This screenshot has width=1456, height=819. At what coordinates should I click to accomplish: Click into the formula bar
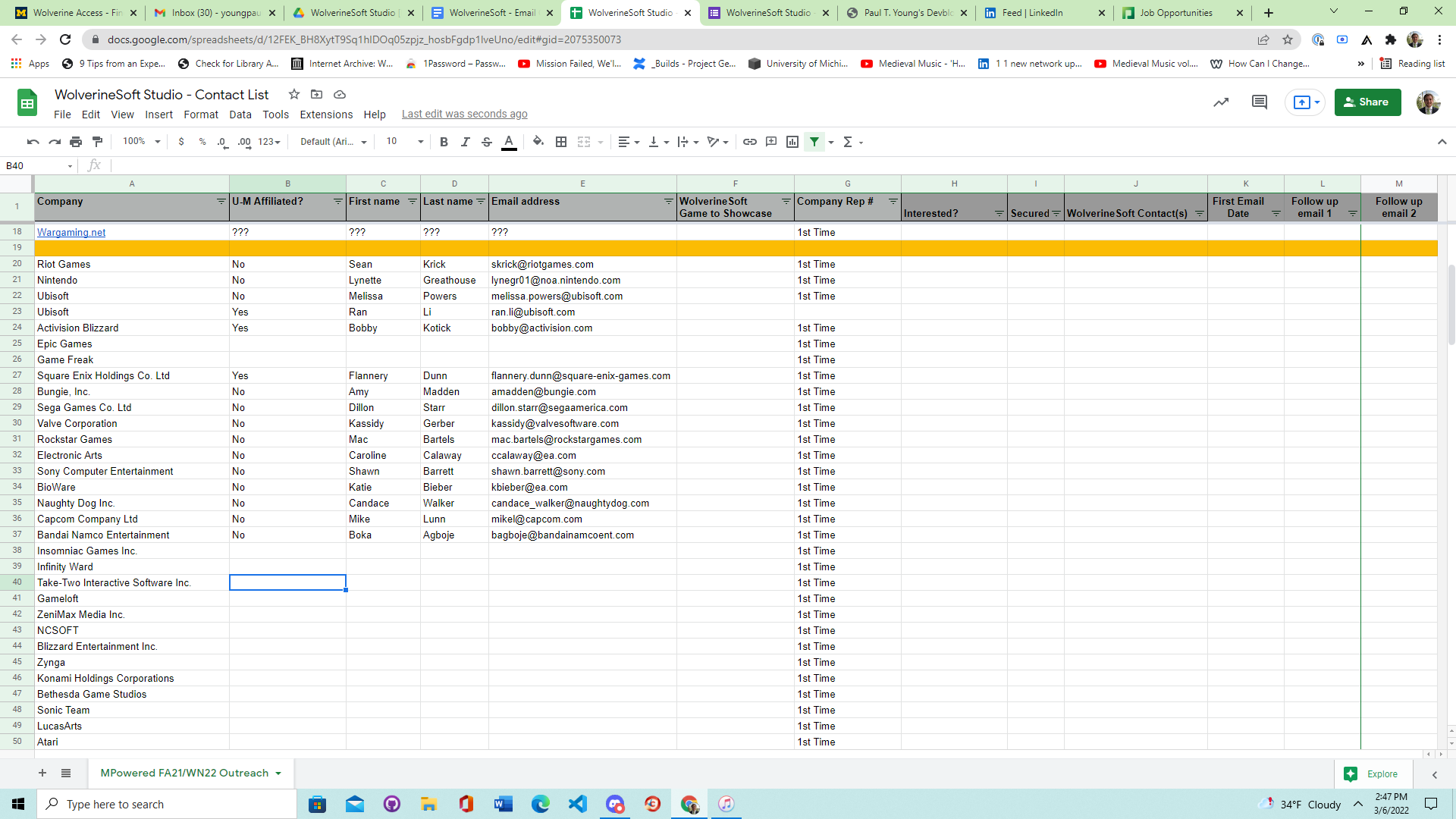(x=781, y=165)
